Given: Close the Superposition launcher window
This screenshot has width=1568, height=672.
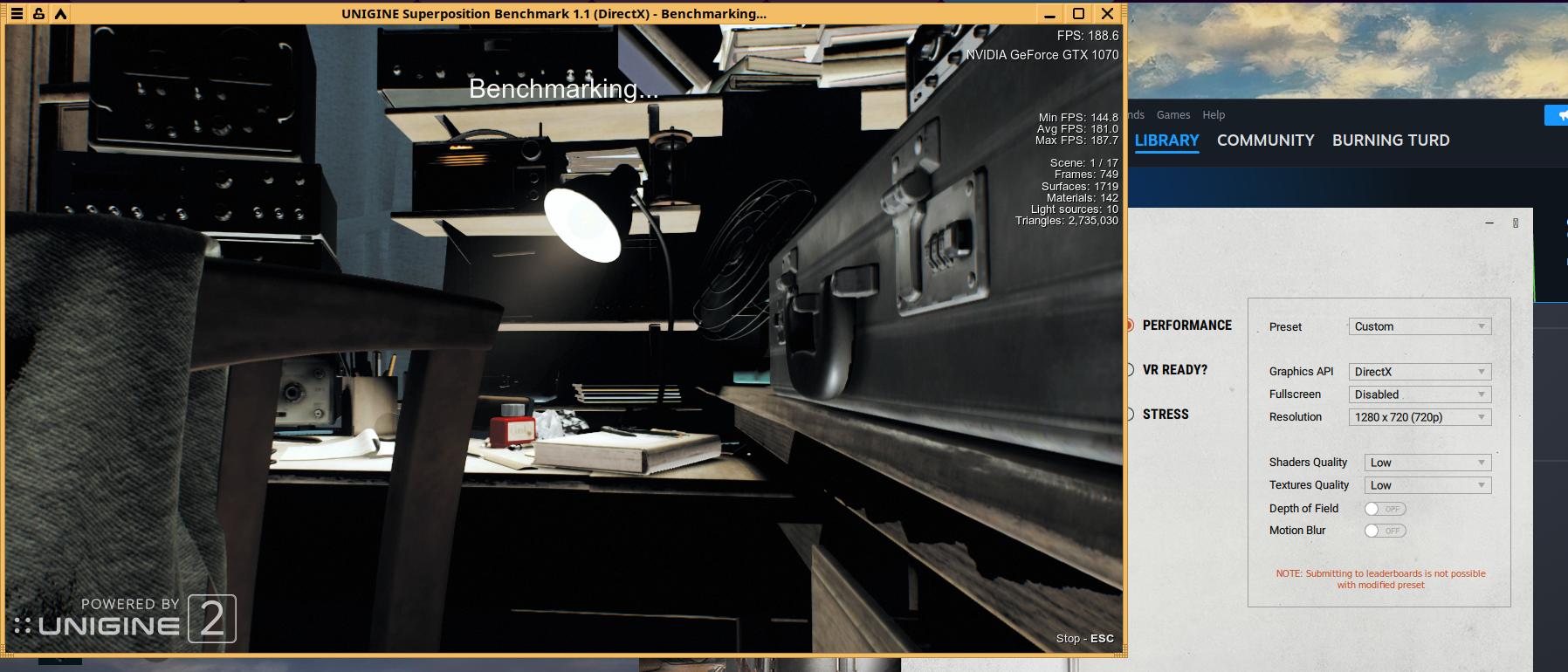Looking at the screenshot, I should (1516, 223).
